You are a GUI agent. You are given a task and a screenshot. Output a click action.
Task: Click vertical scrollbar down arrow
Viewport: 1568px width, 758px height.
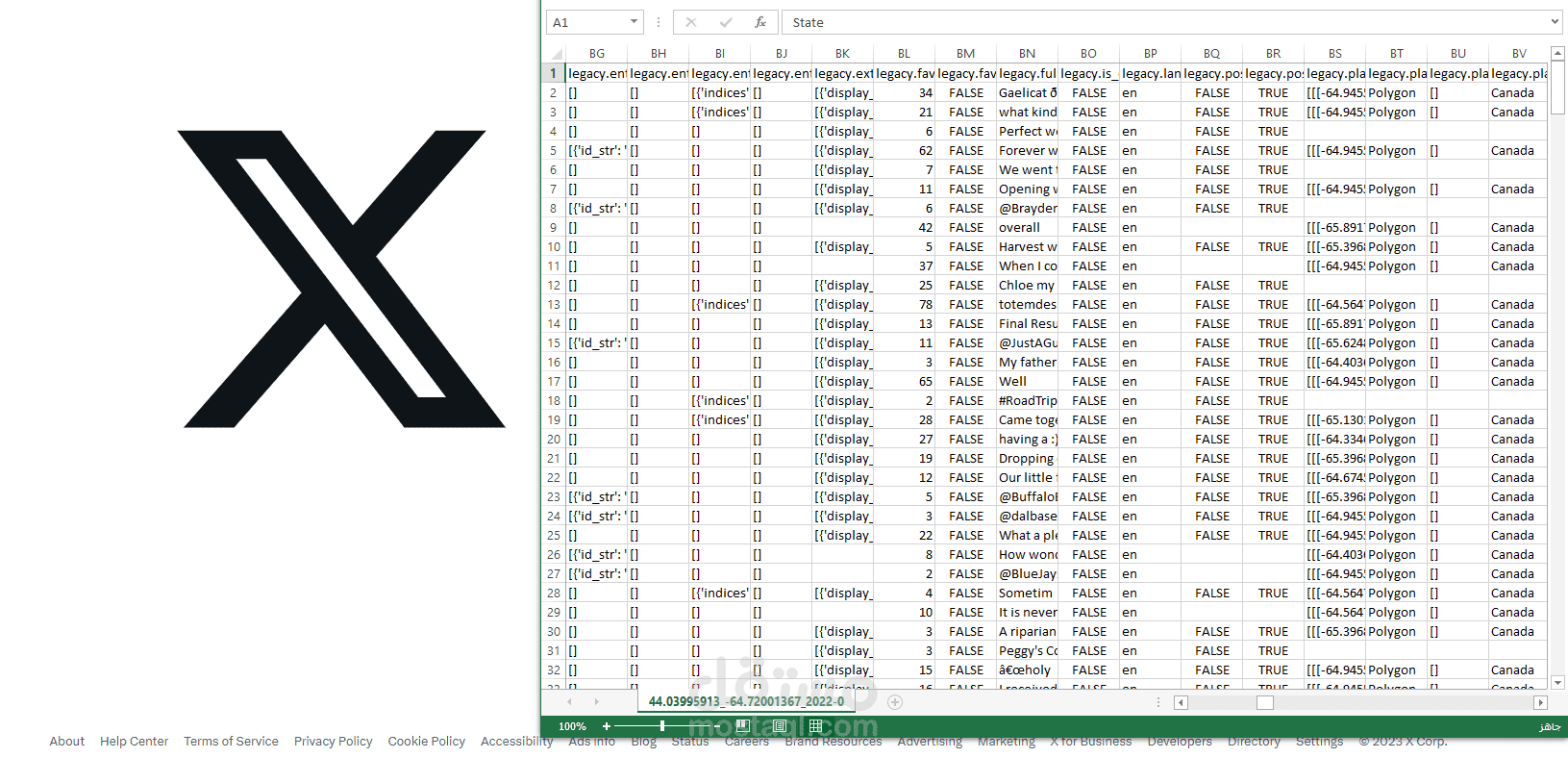(1558, 682)
